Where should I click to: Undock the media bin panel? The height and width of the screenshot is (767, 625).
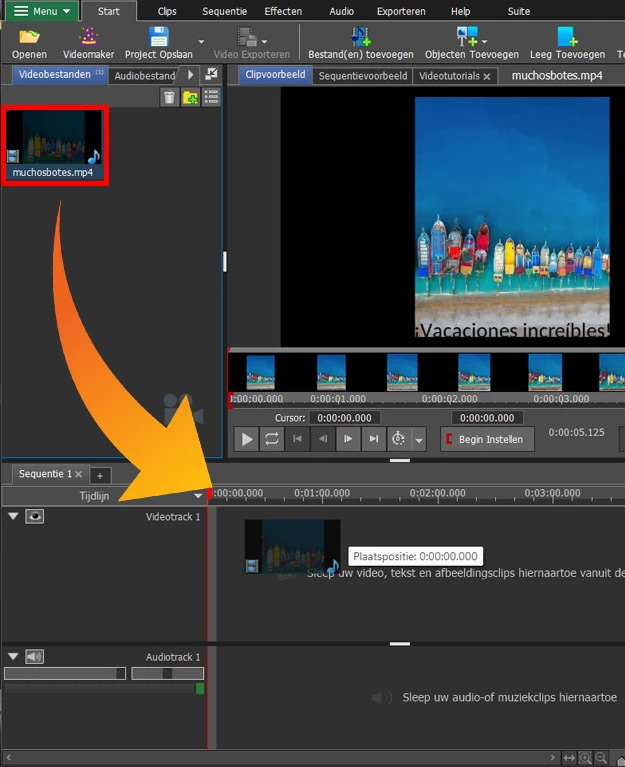pyautogui.click(x=211, y=74)
